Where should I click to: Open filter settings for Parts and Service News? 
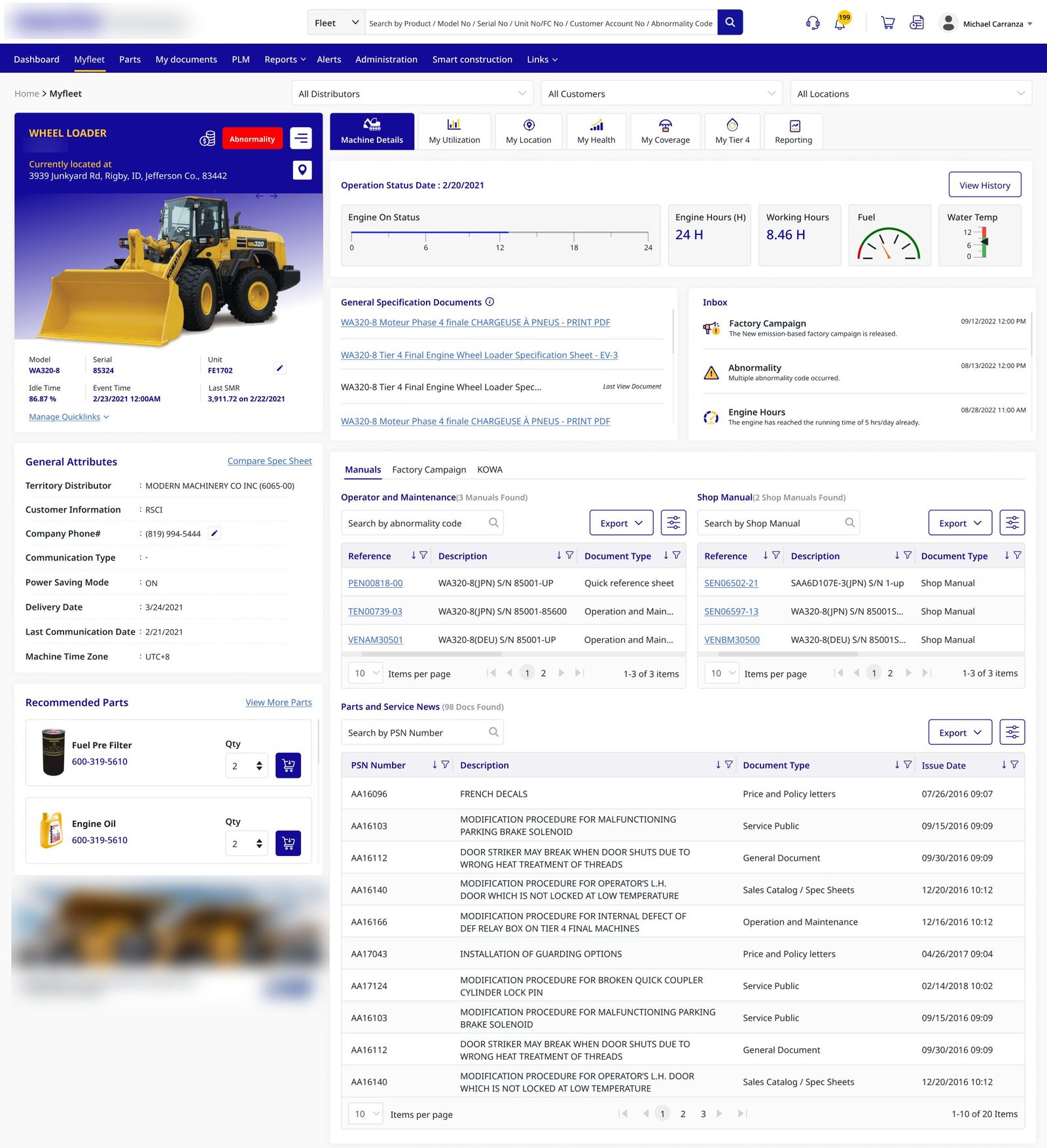tap(1012, 732)
